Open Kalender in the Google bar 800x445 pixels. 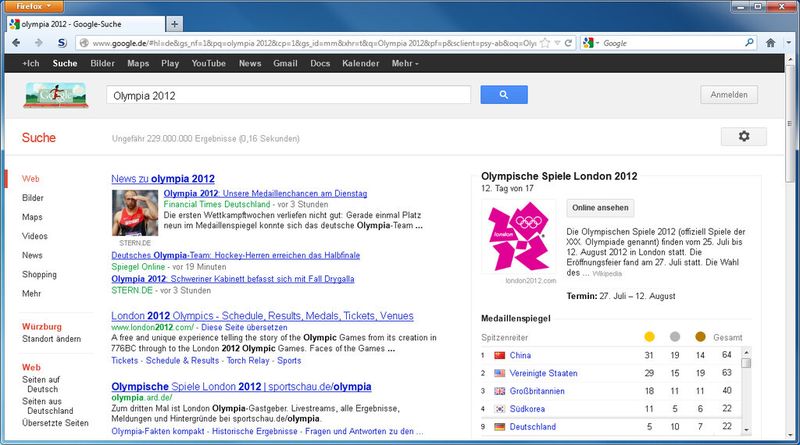click(360, 63)
